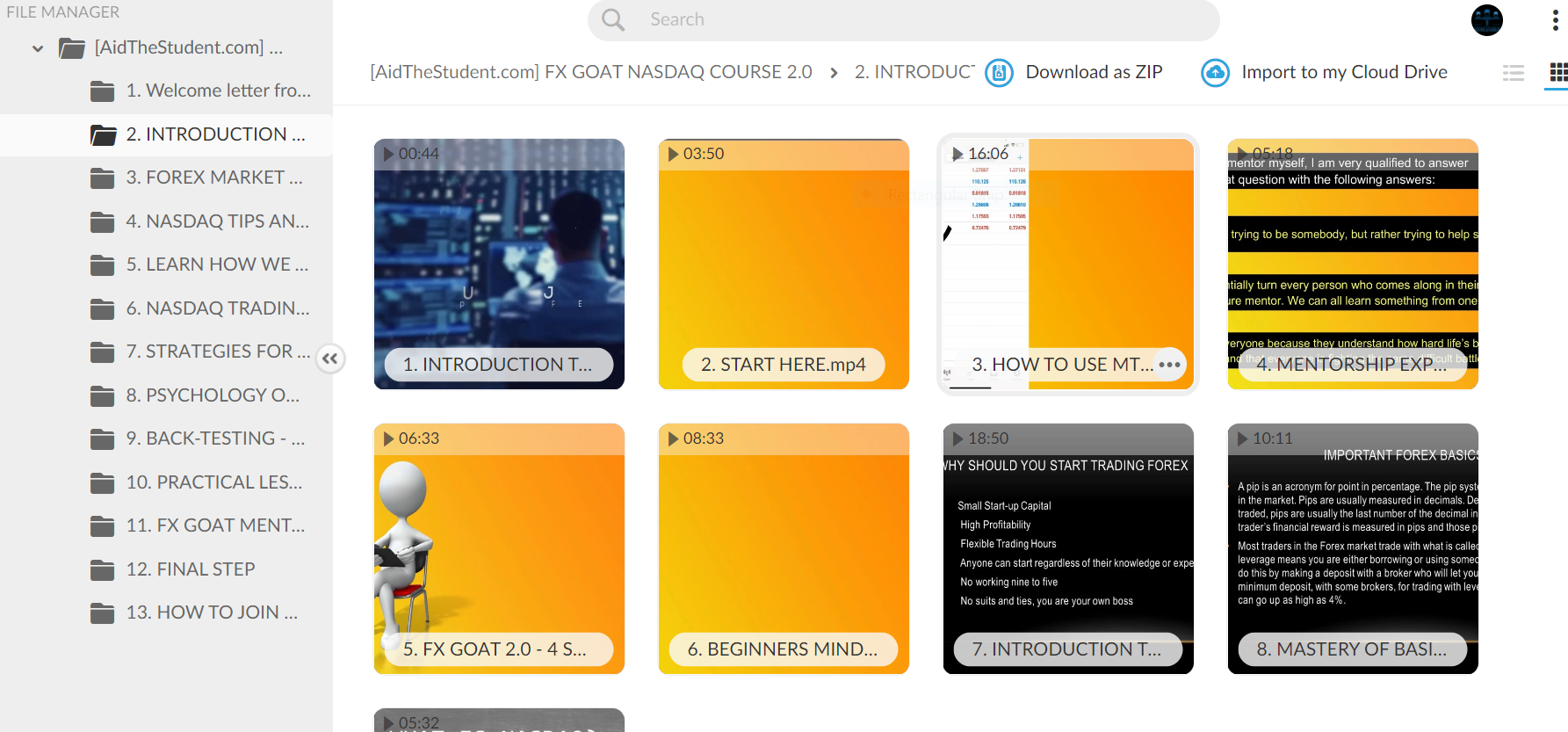Screen dimensions: 1568x732
Task: Click folder icon for 12. FINAL STEP
Action: [x=103, y=569]
